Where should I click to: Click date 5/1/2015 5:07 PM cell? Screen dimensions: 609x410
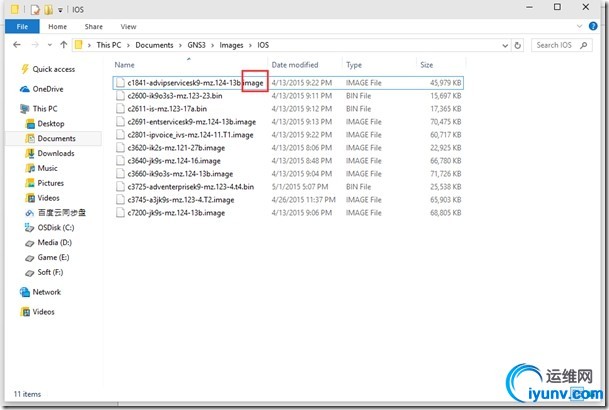coord(300,187)
